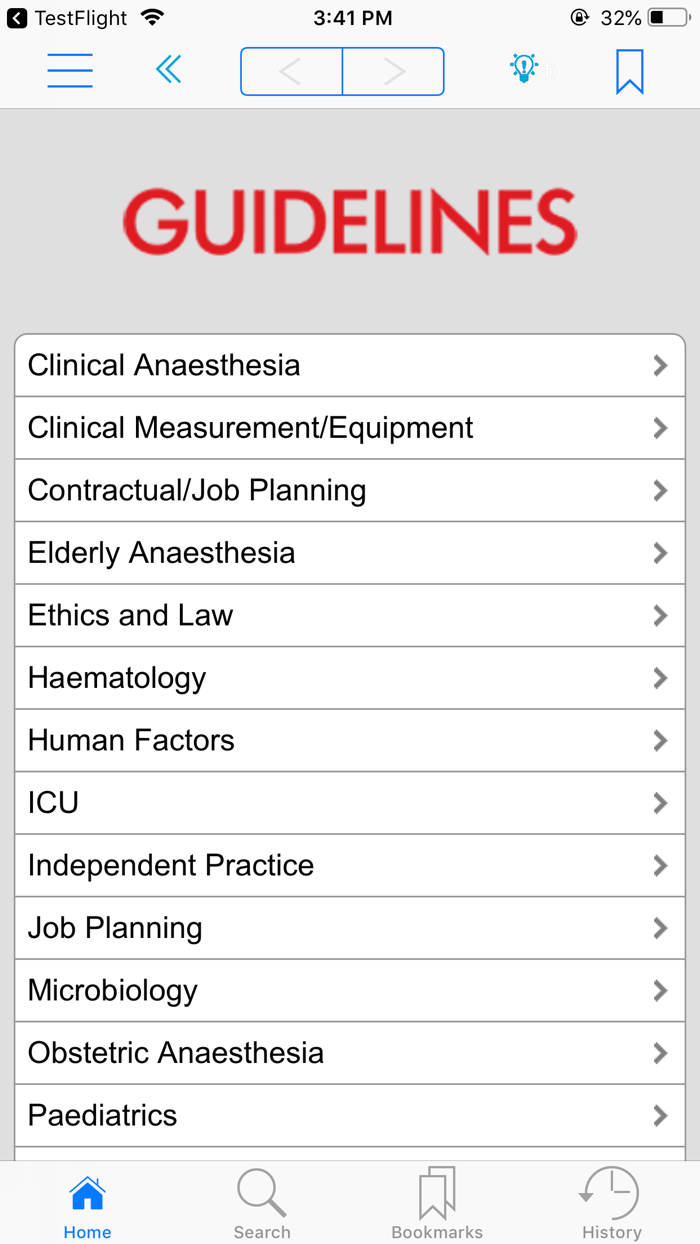The width and height of the screenshot is (700, 1244).
Task: Open the hamburger navigation menu
Action: pyautogui.click(x=70, y=70)
